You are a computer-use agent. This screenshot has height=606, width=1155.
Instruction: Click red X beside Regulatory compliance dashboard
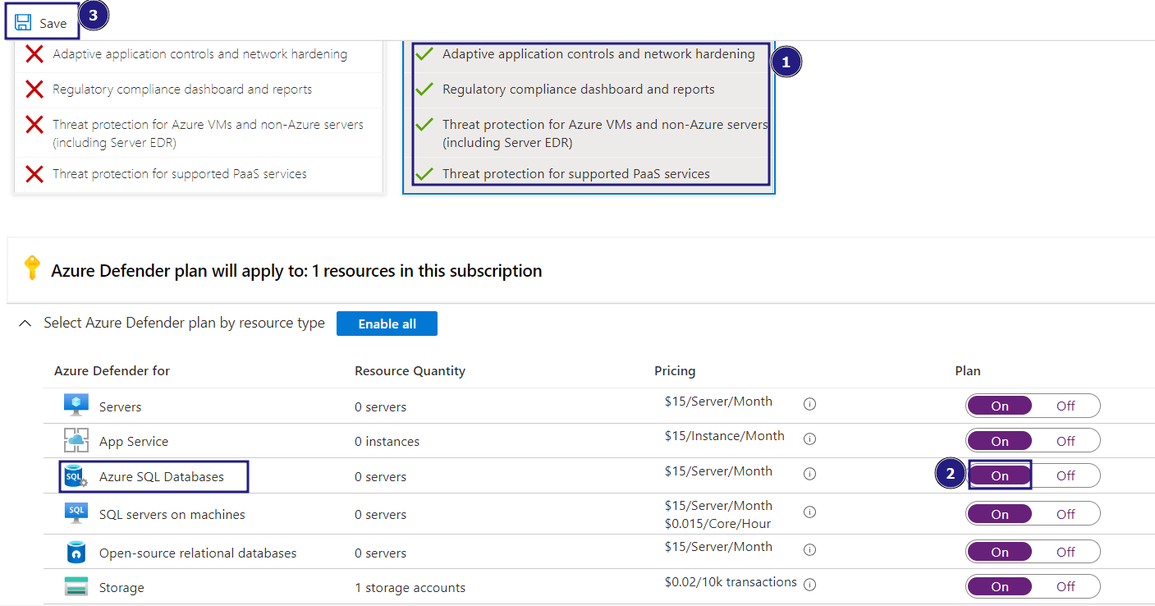[34, 89]
